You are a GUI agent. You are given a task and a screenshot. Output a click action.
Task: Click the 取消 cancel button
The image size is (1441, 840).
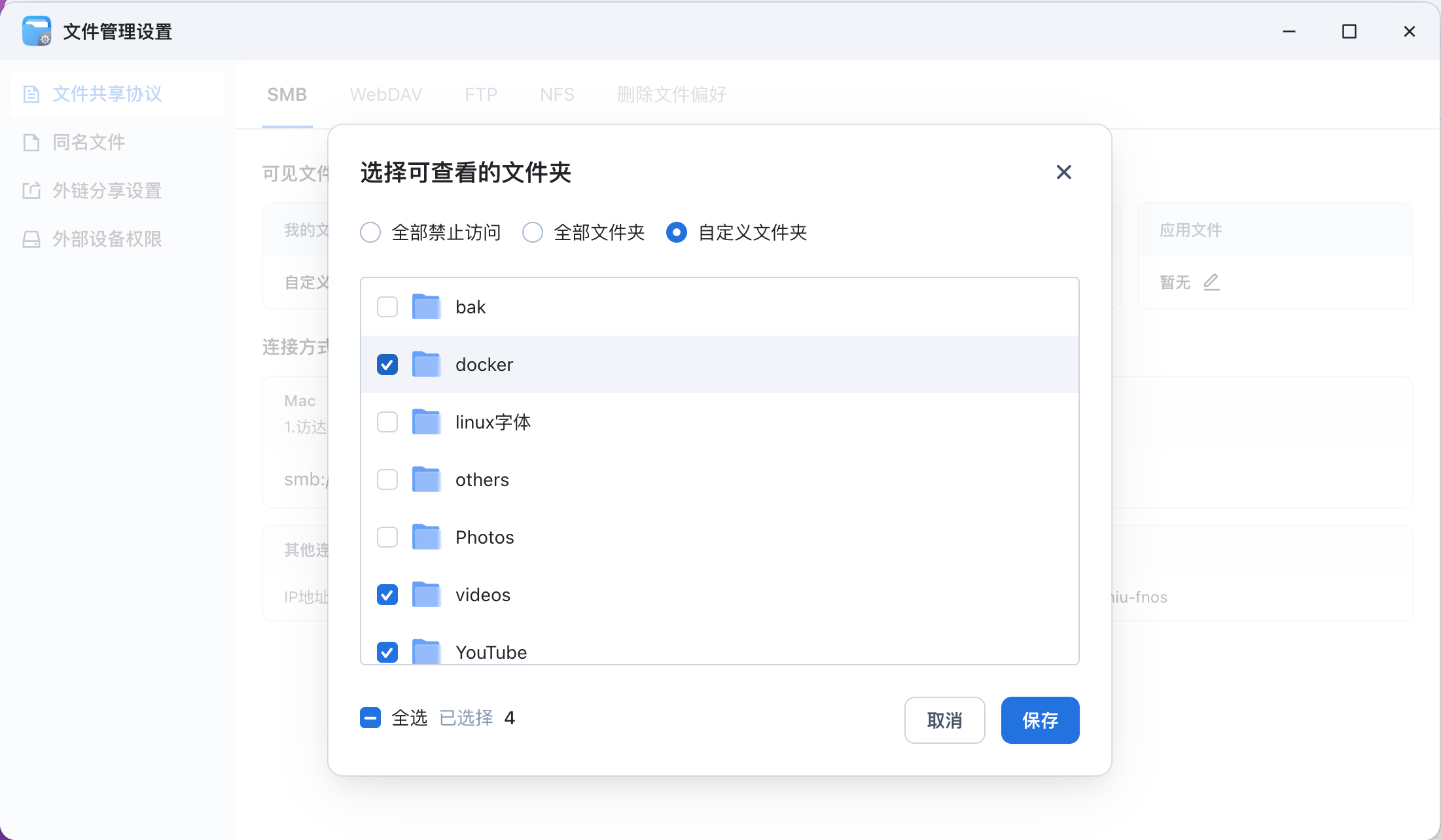point(944,720)
